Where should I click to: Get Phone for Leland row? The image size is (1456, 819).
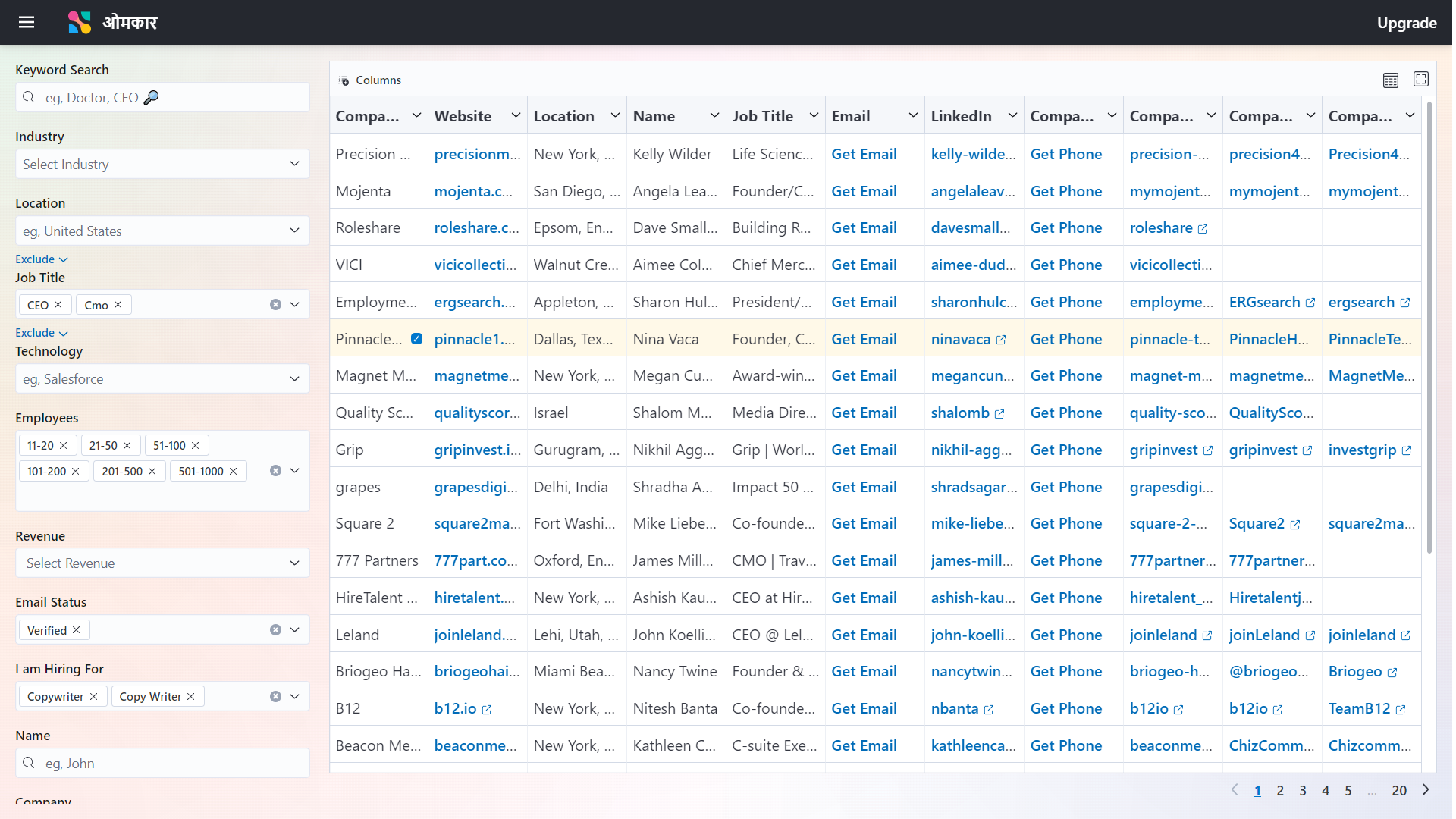pyautogui.click(x=1065, y=635)
